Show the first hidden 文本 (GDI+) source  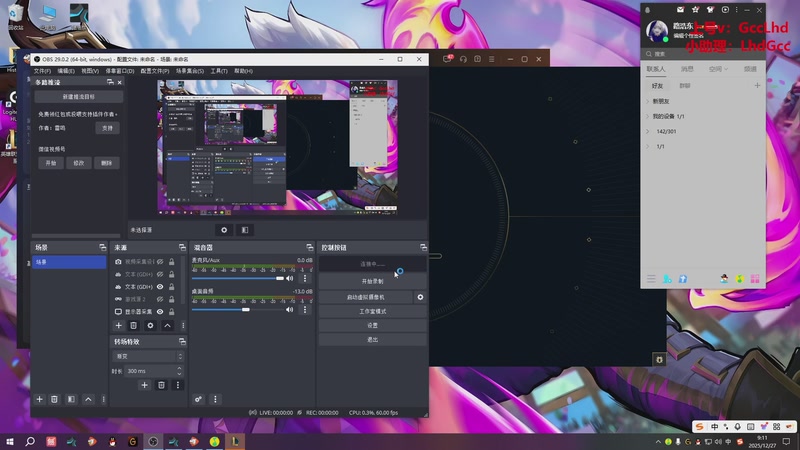click(x=160, y=274)
